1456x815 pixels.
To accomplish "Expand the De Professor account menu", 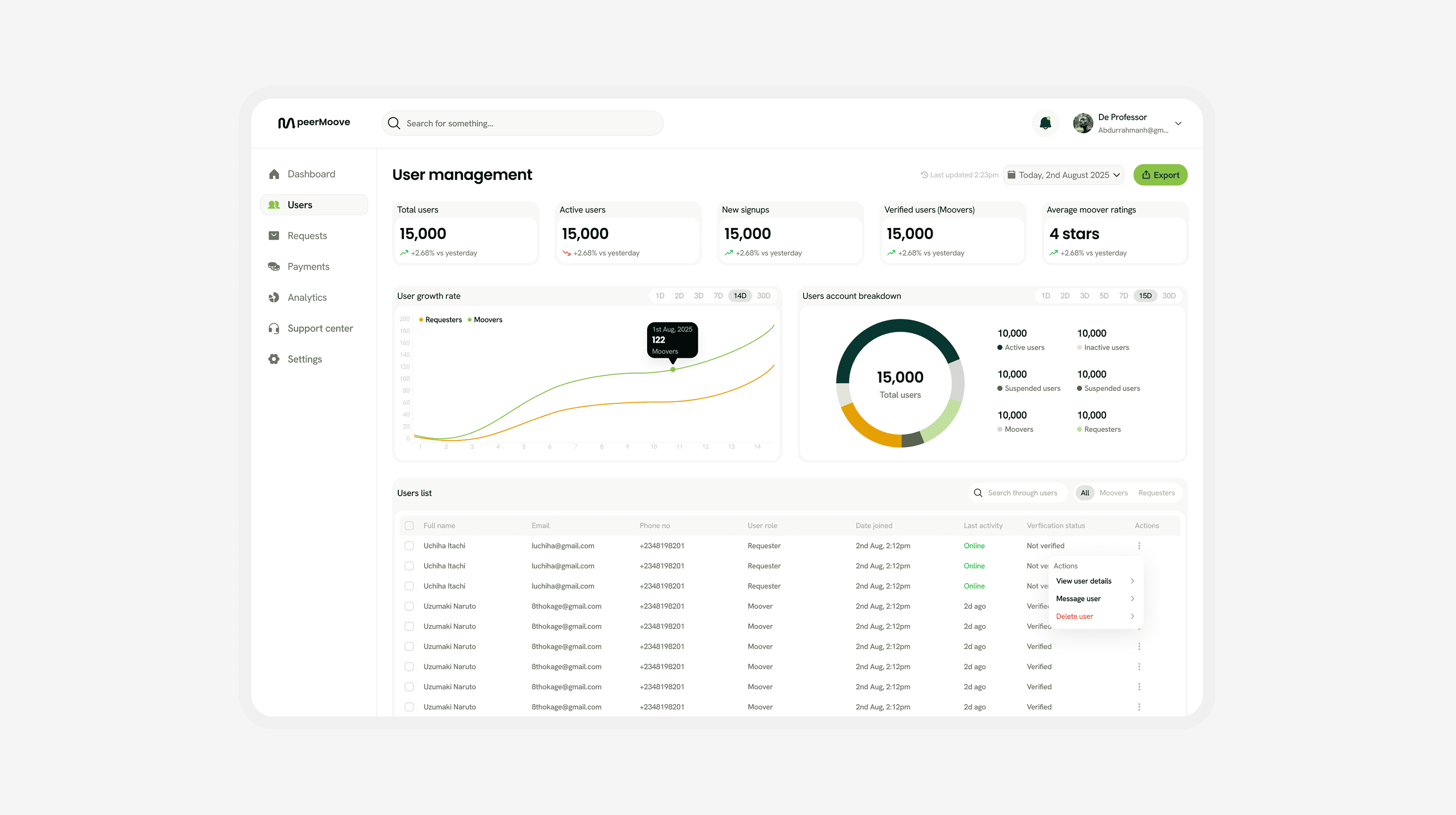I will [1179, 123].
